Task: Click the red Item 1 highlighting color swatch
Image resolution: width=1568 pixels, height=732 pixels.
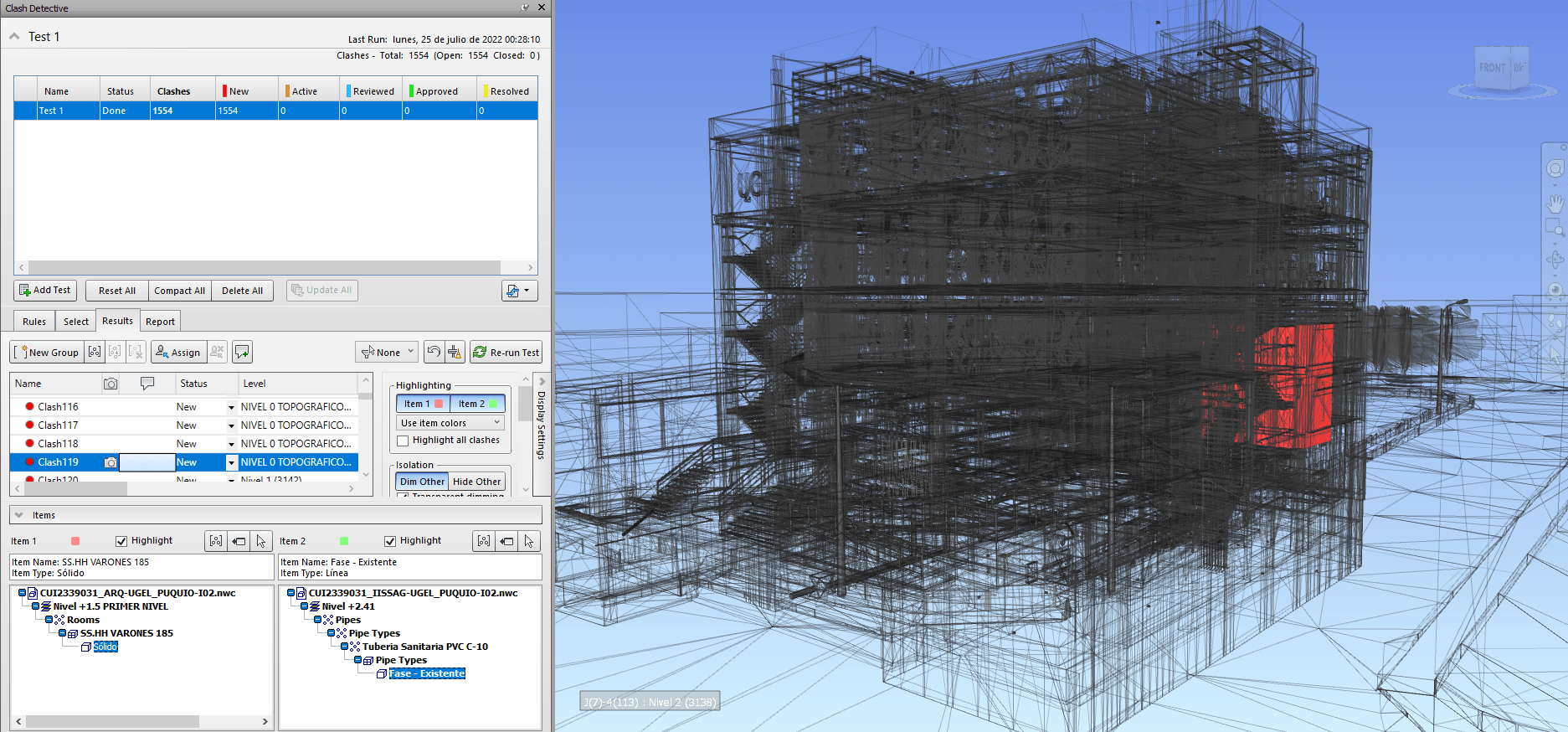Action: coord(439,404)
